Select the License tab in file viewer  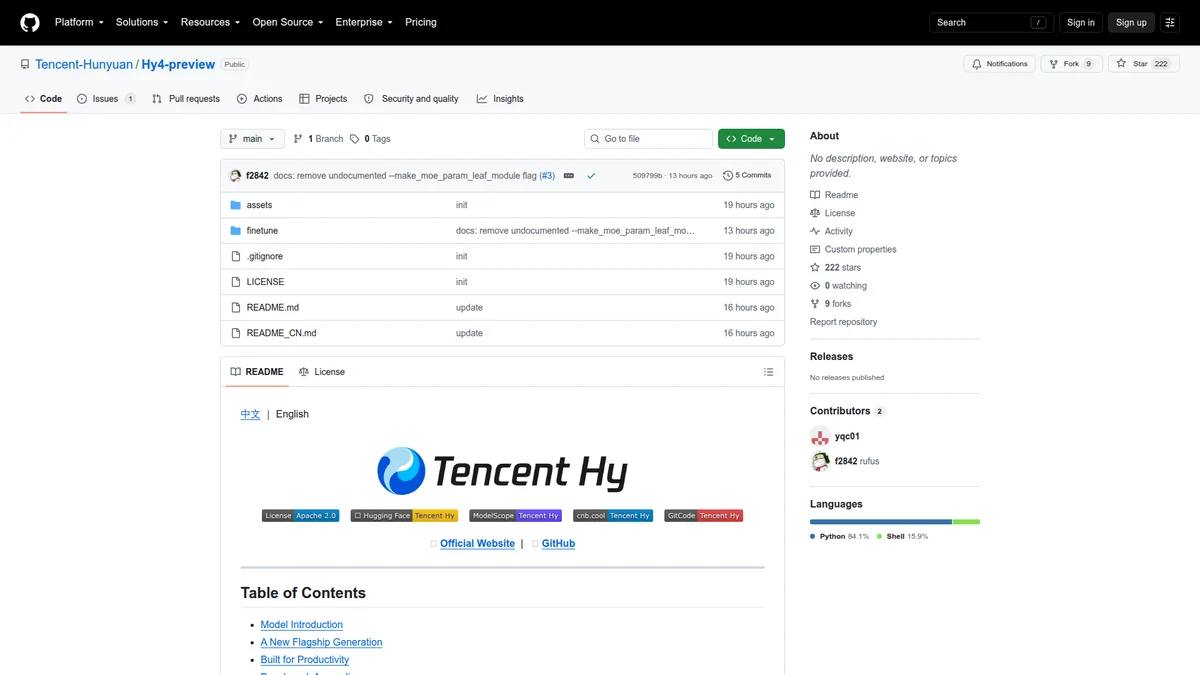(321, 371)
